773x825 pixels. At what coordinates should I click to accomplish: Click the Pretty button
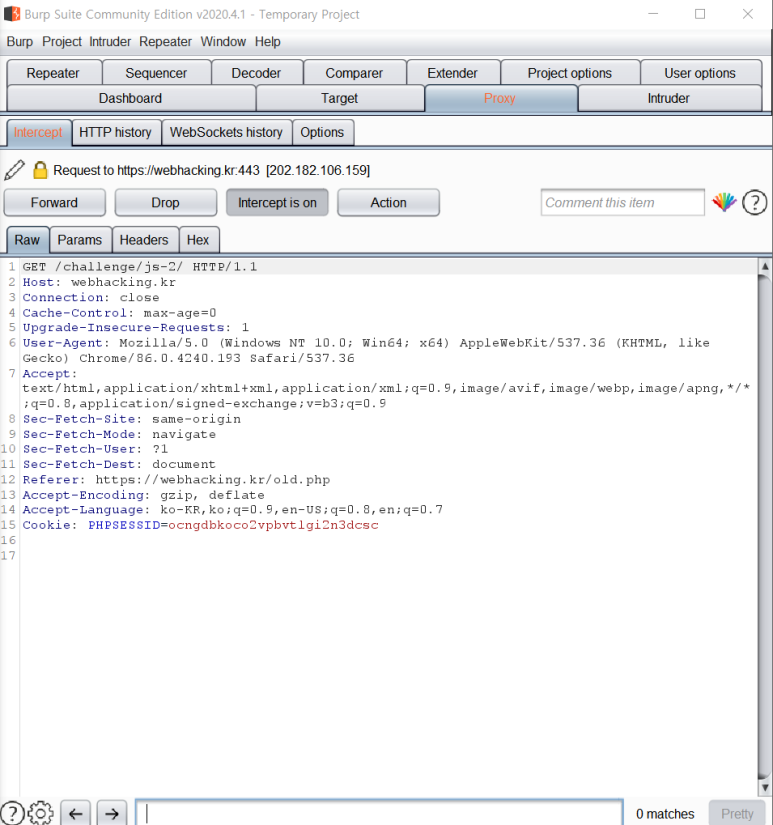pyautogui.click(x=737, y=813)
